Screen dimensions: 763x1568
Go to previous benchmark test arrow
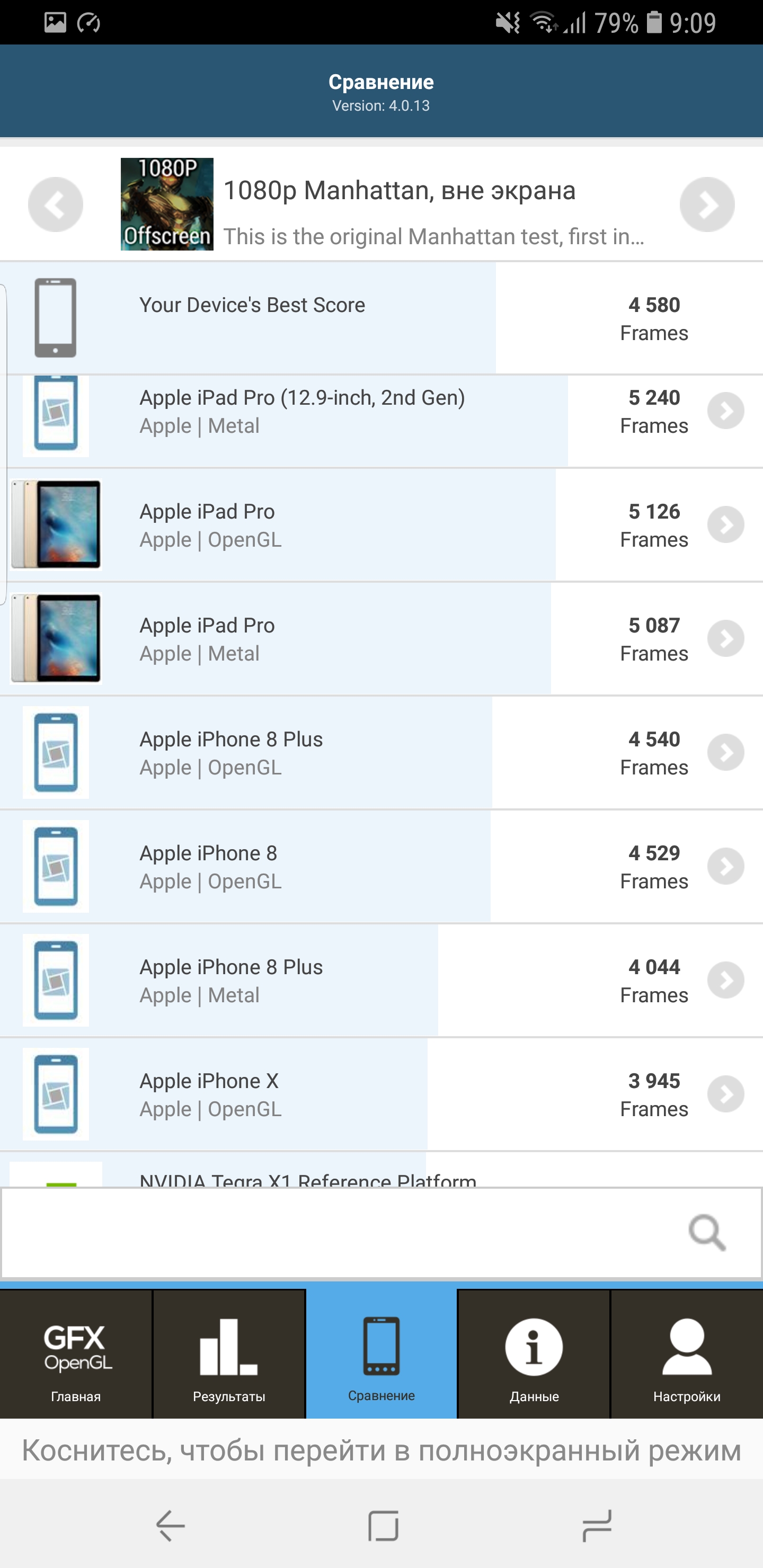coord(56,204)
